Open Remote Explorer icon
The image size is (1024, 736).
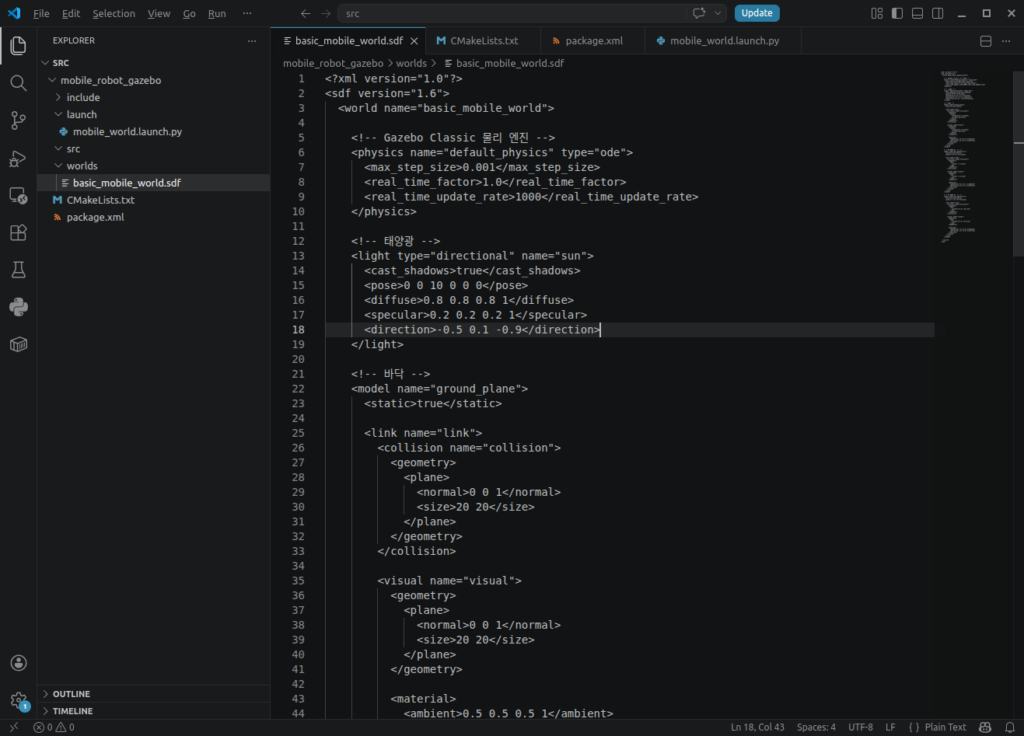coord(18,195)
